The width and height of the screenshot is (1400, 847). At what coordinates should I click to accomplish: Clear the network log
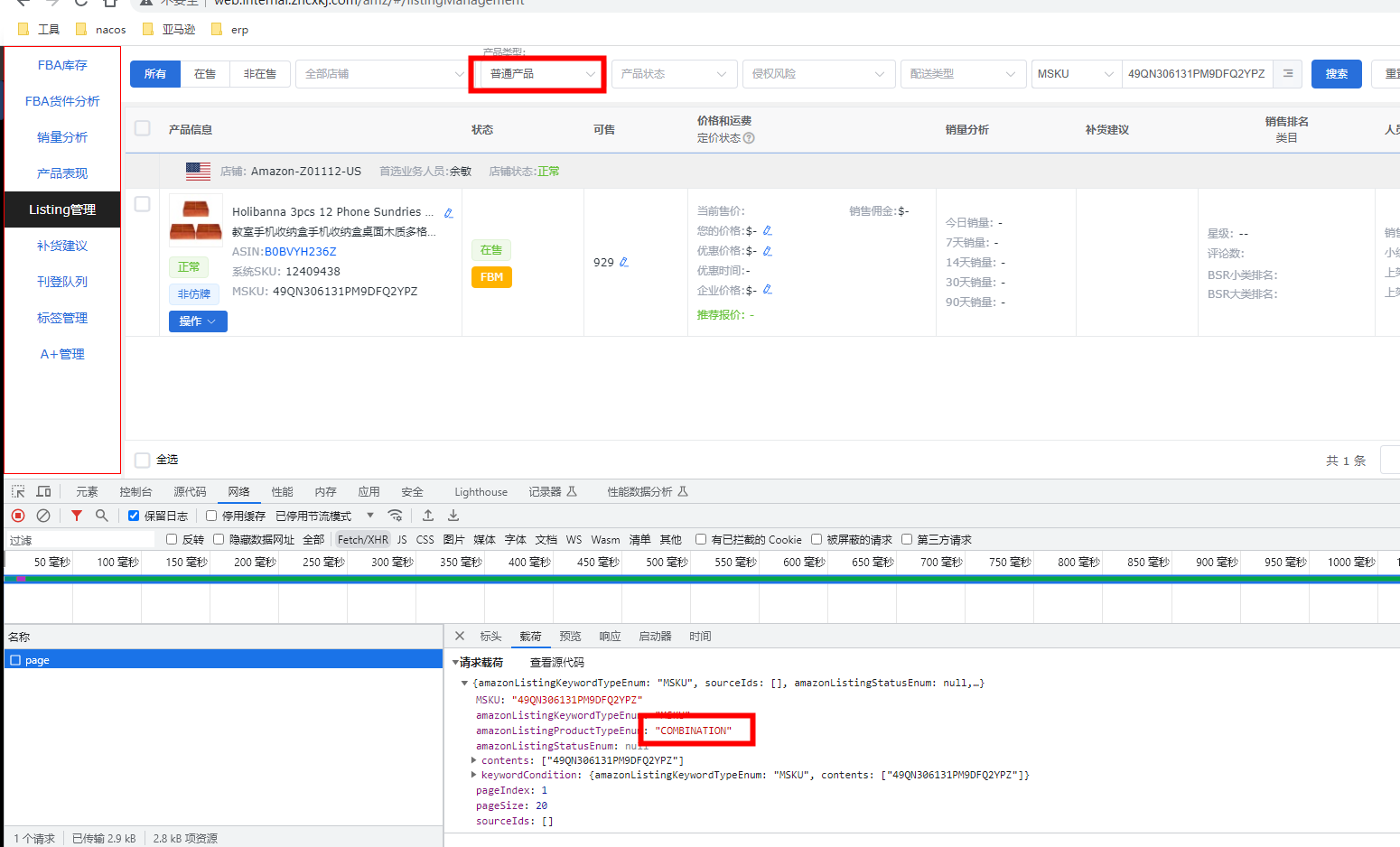(x=43, y=516)
